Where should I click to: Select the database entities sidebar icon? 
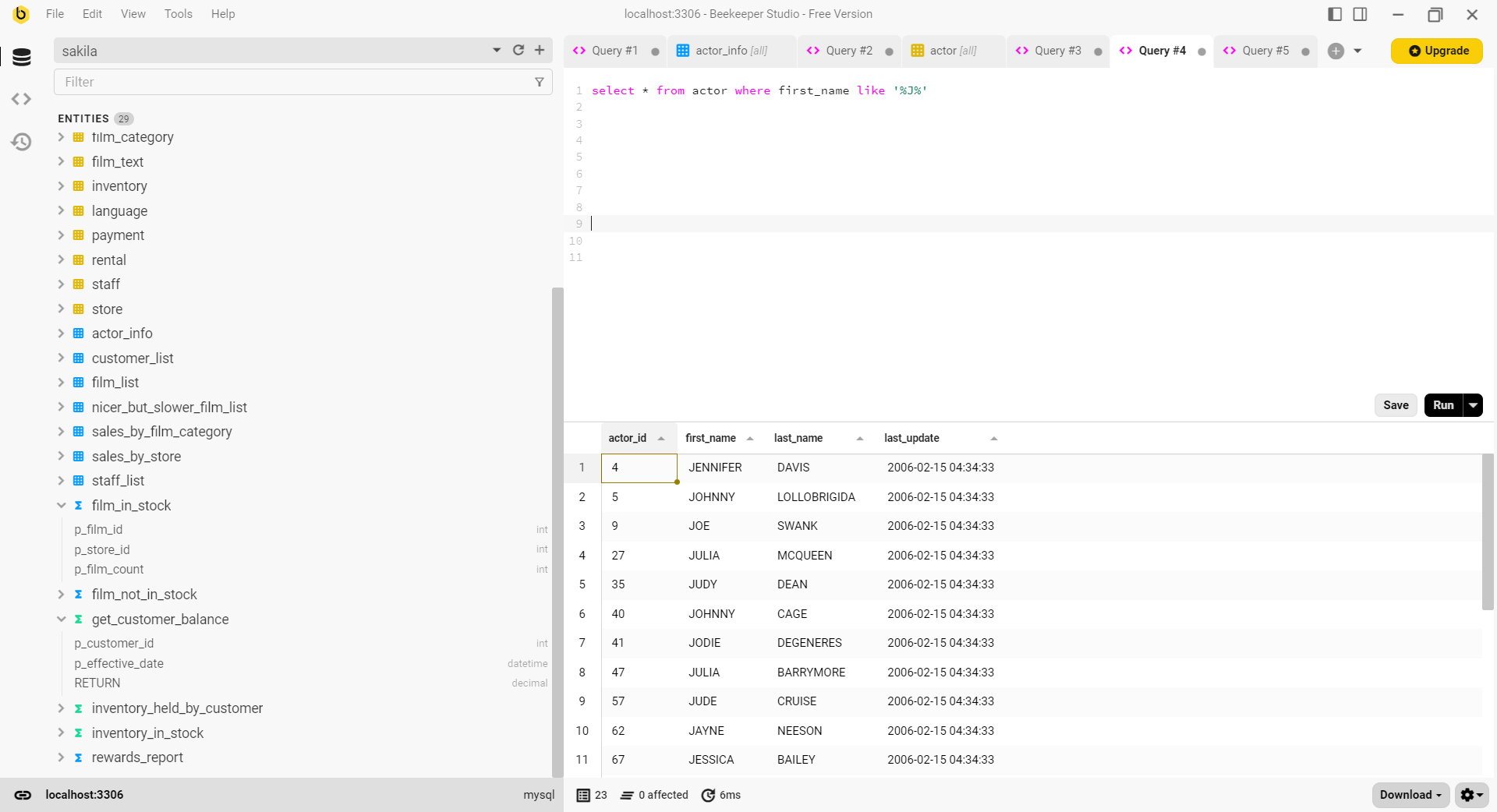point(21,57)
